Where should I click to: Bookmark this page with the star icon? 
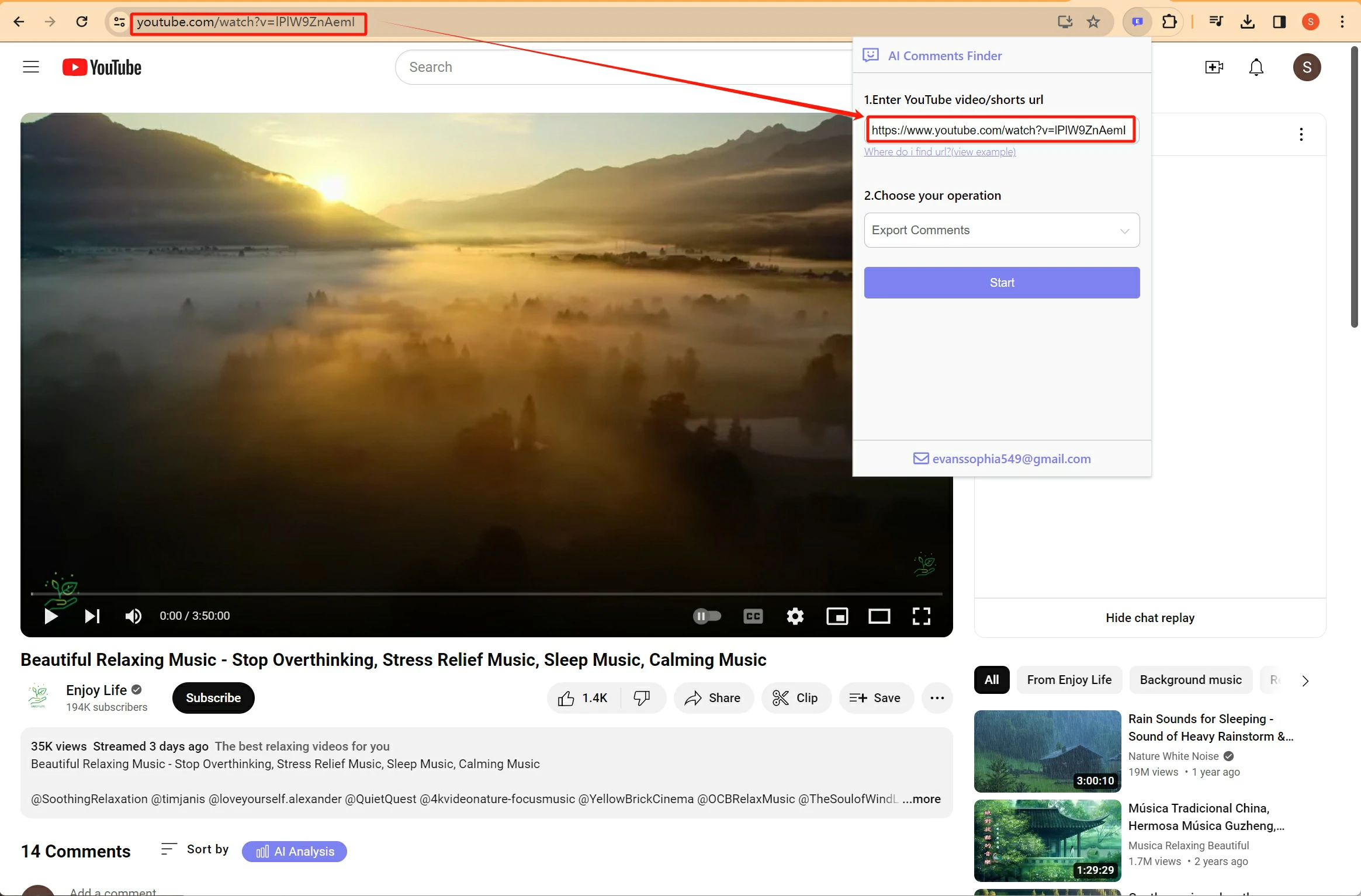[1093, 22]
